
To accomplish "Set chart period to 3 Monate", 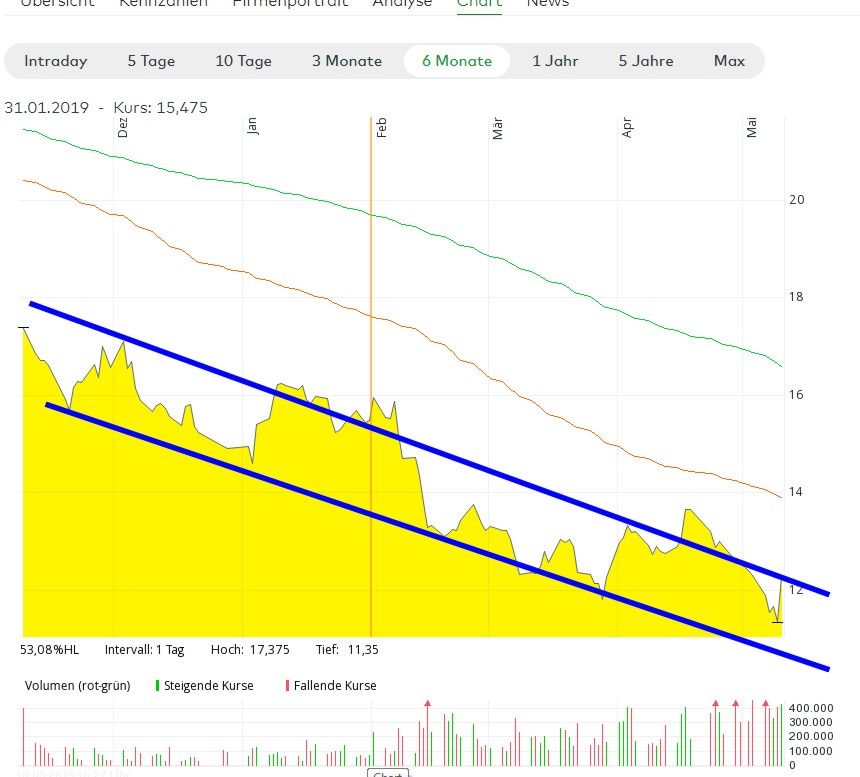I will (x=346, y=61).
